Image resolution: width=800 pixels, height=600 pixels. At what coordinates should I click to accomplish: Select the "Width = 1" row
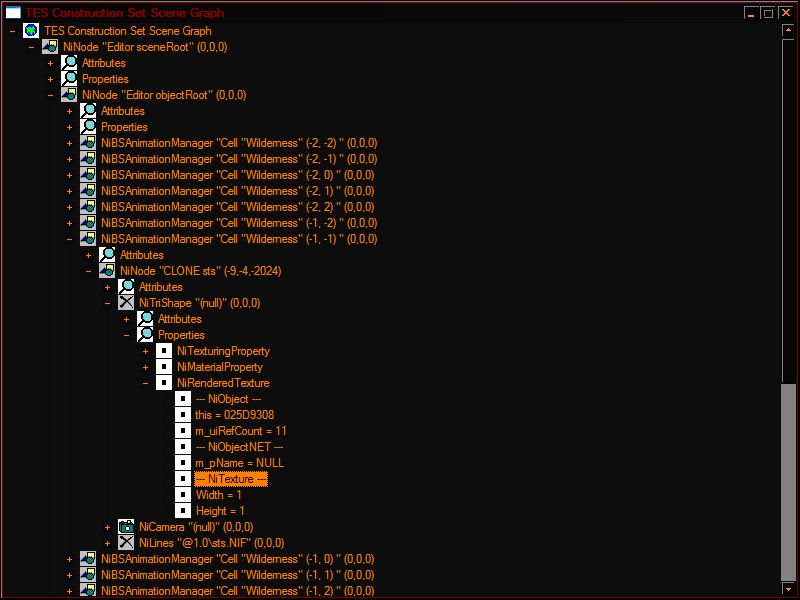[218, 494]
